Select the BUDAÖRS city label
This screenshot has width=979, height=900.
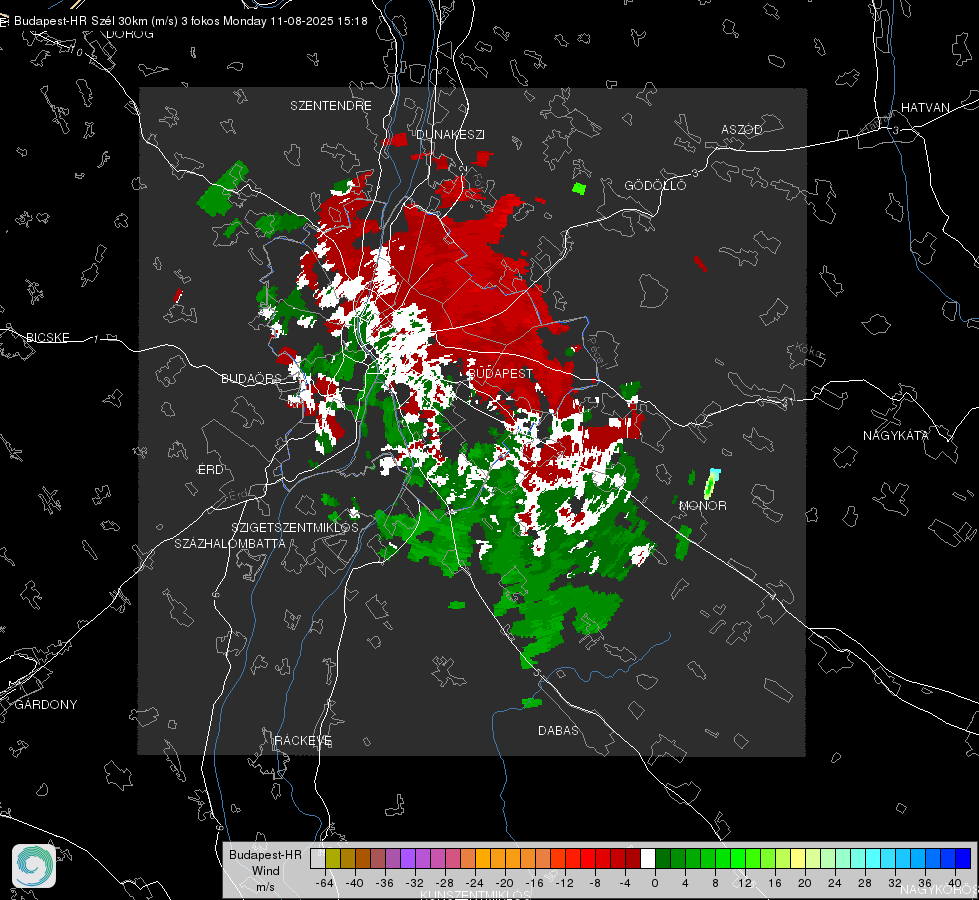coord(251,379)
